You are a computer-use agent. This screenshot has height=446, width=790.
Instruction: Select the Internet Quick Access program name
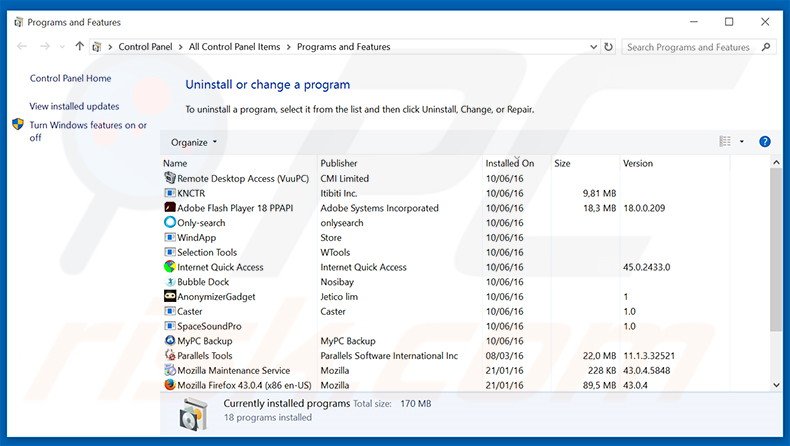click(x=220, y=267)
